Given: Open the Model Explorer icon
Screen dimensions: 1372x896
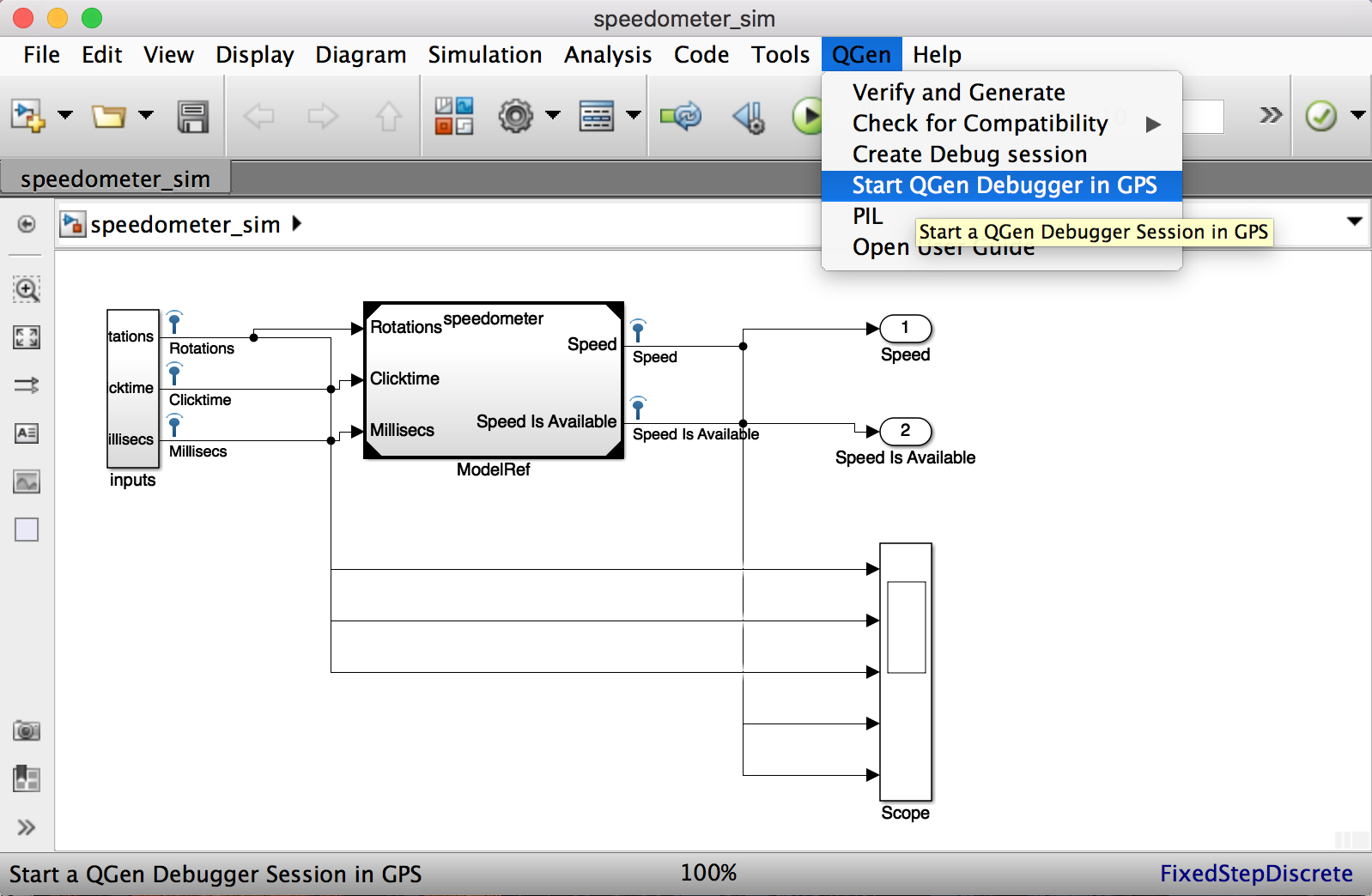Looking at the screenshot, I should 597,116.
